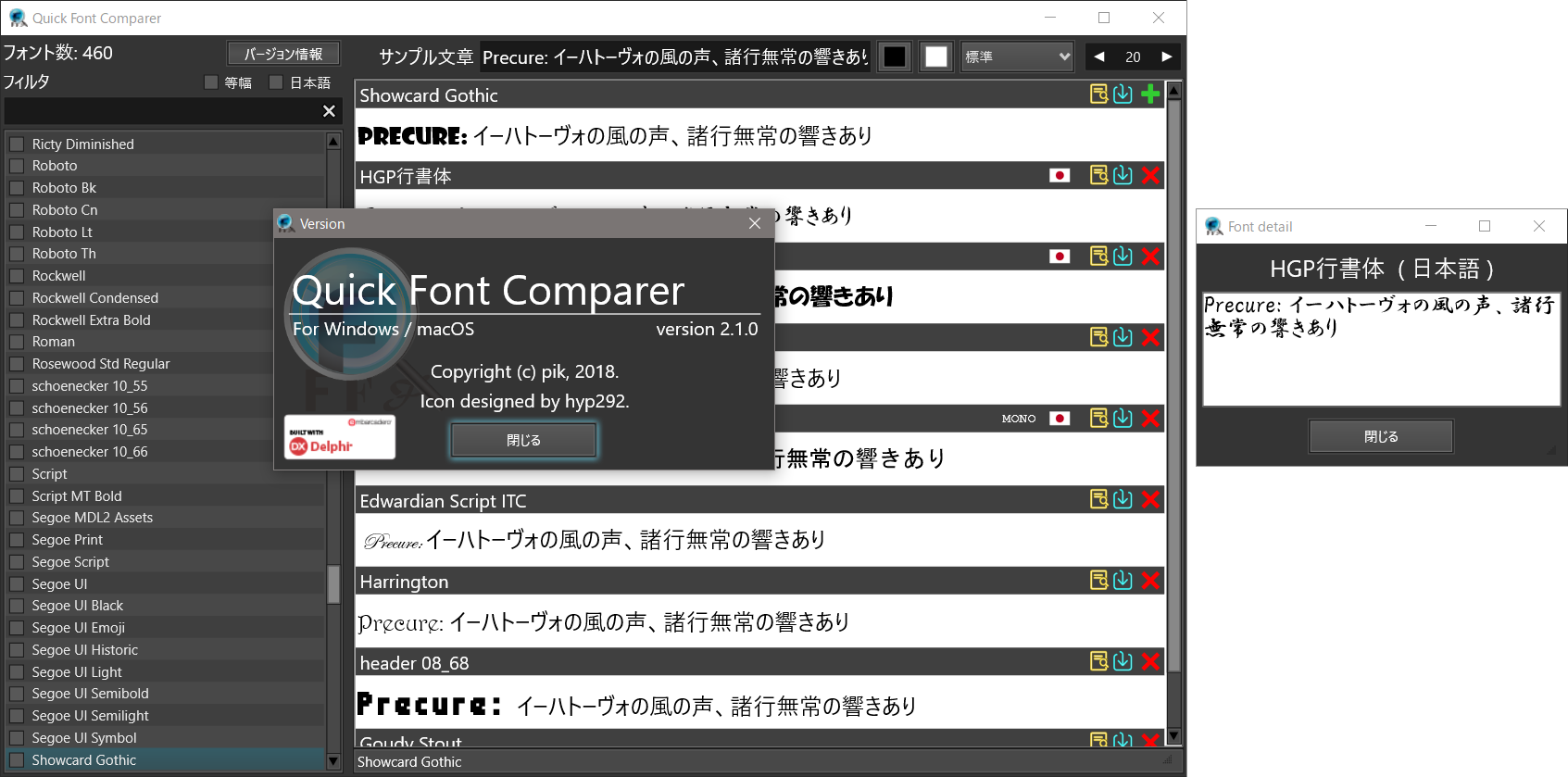Click comparison panel scrollbar down arrow
The width and height of the screenshot is (1568, 777).
point(1174,736)
